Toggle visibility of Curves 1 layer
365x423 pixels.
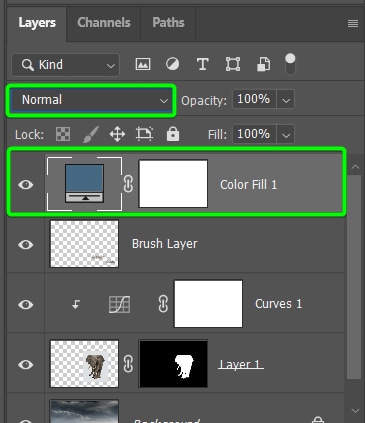point(26,304)
